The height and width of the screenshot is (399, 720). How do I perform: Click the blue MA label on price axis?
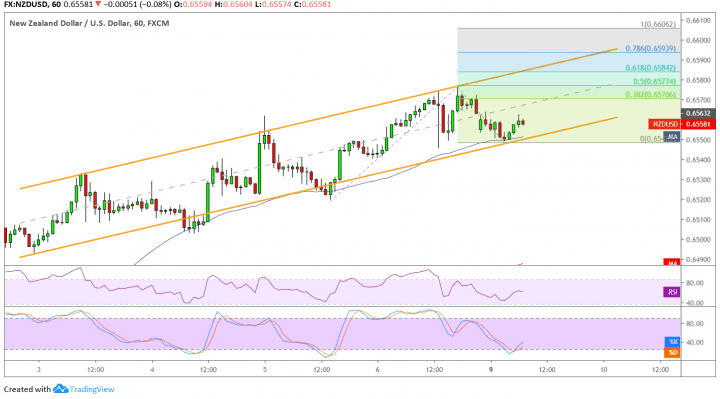[672, 136]
